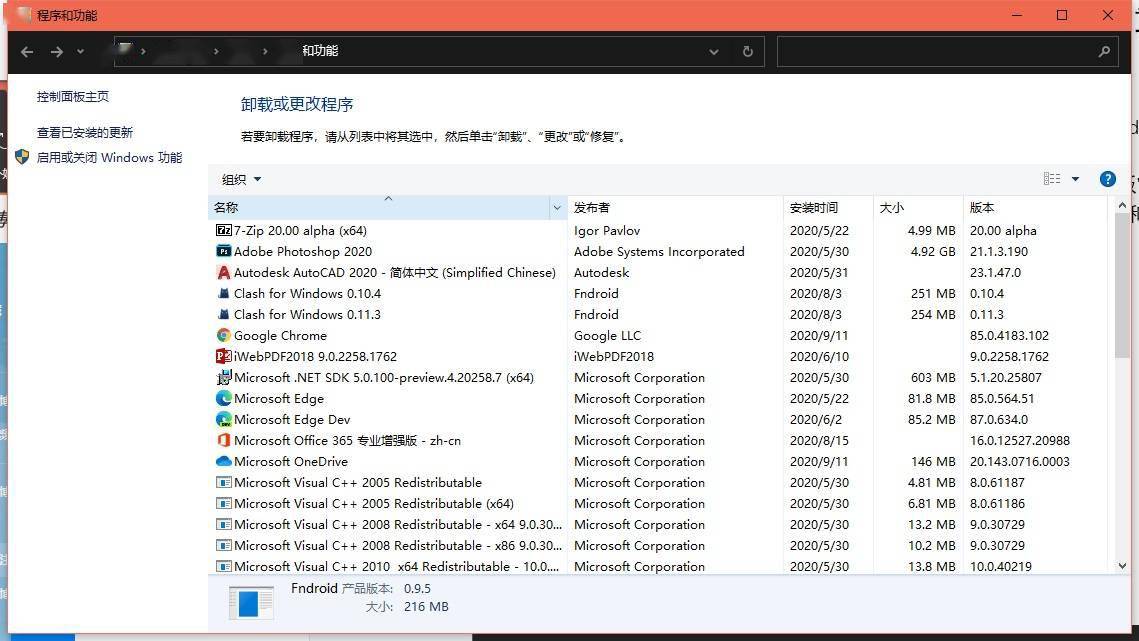
Task: Click the Autodesk AutoCAD 2020 icon
Action: point(224,273)
